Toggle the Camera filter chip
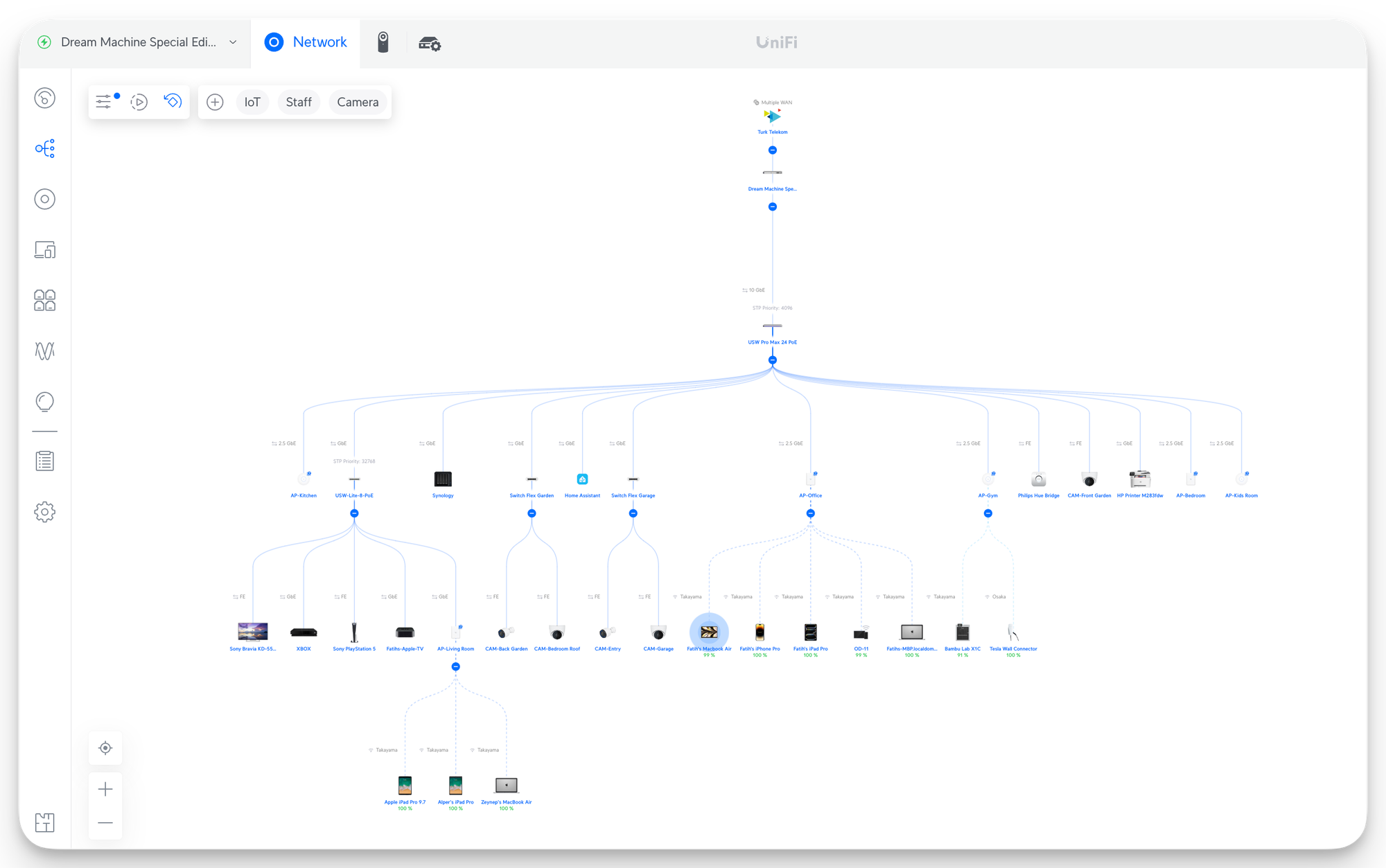 358,102
